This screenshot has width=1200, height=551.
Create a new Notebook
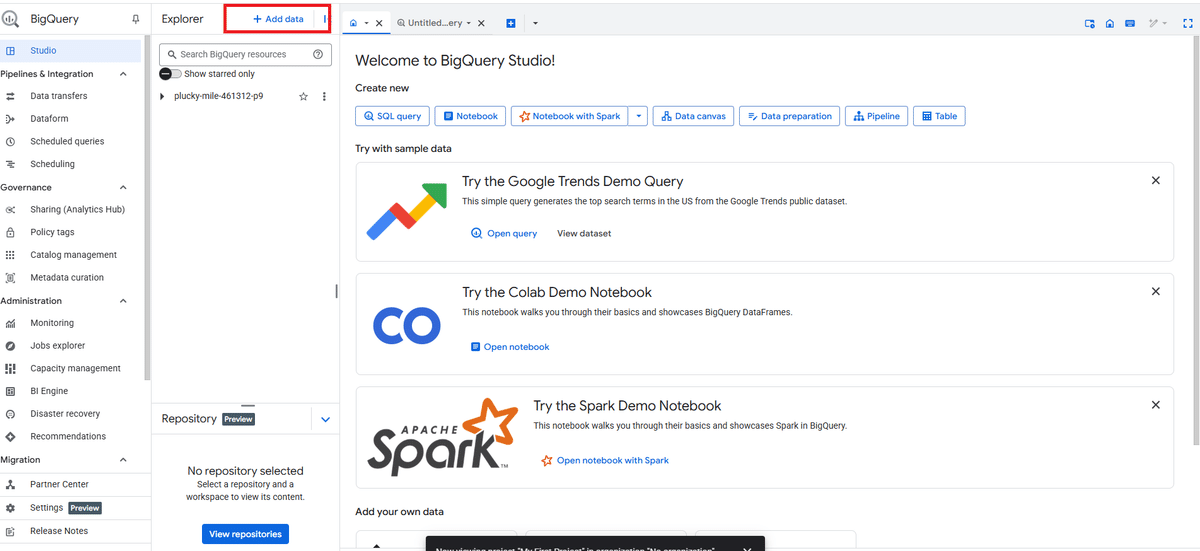coord(470,116)
